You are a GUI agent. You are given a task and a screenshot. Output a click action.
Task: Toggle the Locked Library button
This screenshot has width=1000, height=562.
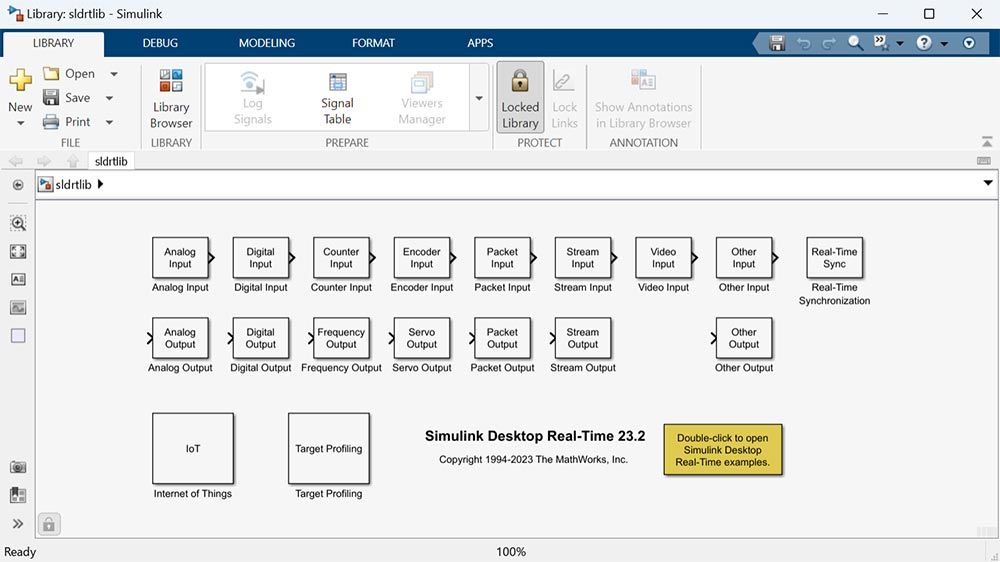tap(520, 98)
